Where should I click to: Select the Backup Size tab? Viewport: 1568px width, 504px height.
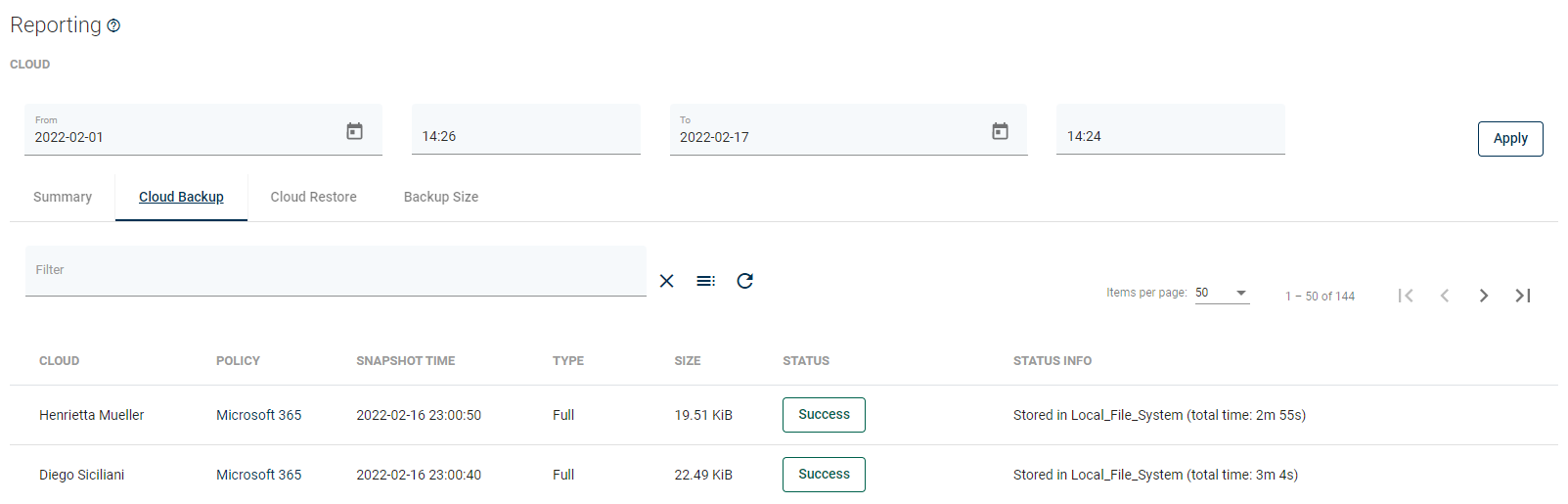[440, 197]
